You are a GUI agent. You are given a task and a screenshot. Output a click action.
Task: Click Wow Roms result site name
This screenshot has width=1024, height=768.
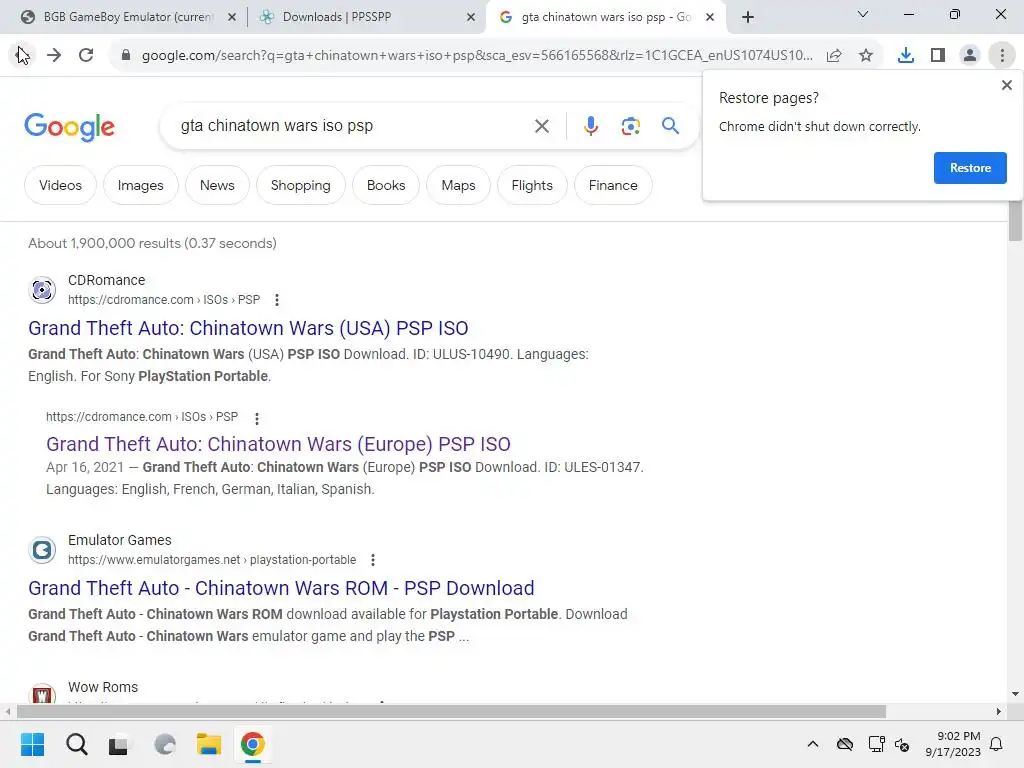tap(103, 687)
